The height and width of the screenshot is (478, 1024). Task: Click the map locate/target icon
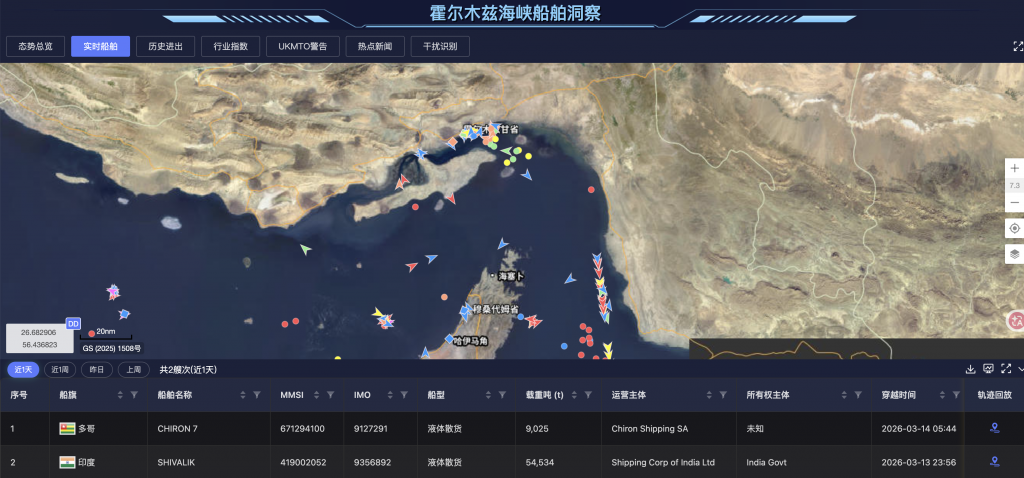click(x=1014, y=229)
